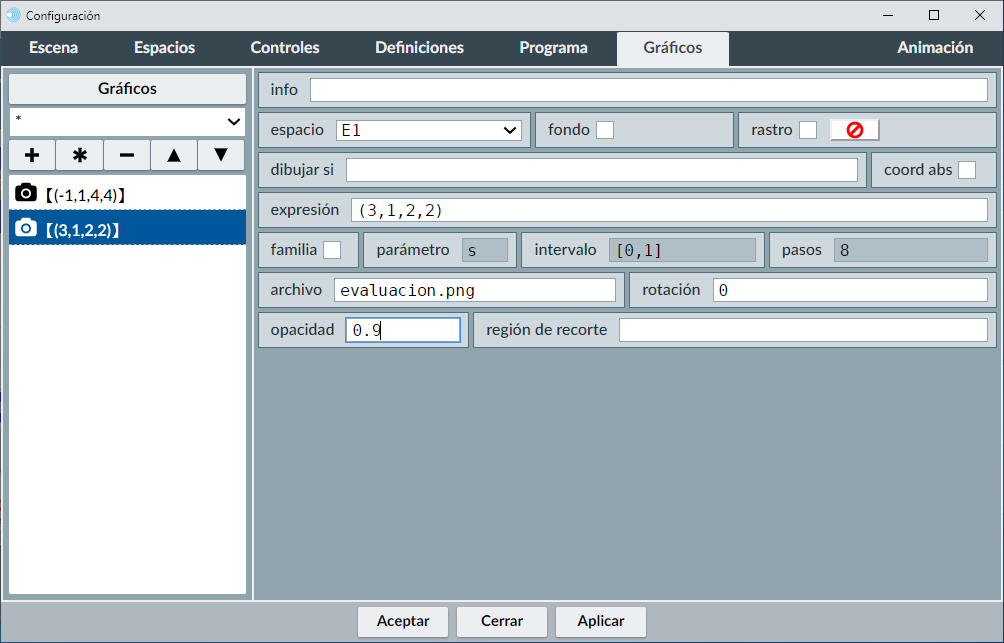The width and height of the screenshot is (1004, 643).
Task: Click the rastro no-color prohibition button
Action: tap(854, 130)
